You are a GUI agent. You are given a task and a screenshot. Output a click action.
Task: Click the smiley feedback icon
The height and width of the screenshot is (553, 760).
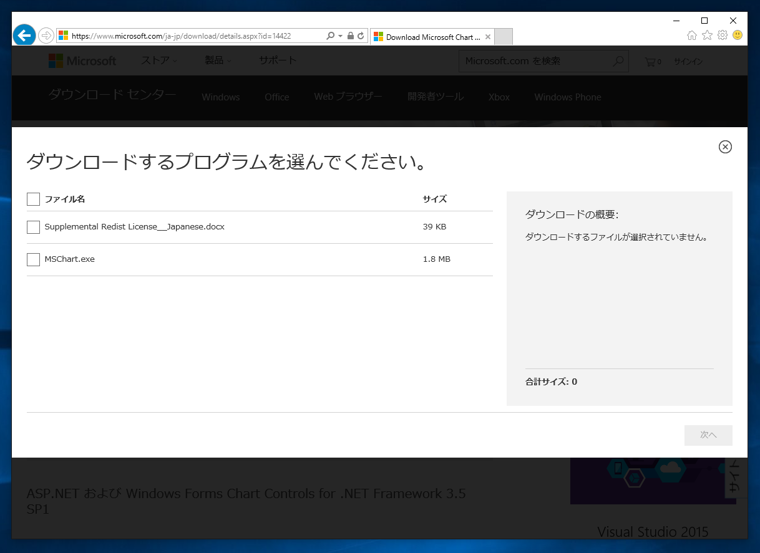click(738, 35)
